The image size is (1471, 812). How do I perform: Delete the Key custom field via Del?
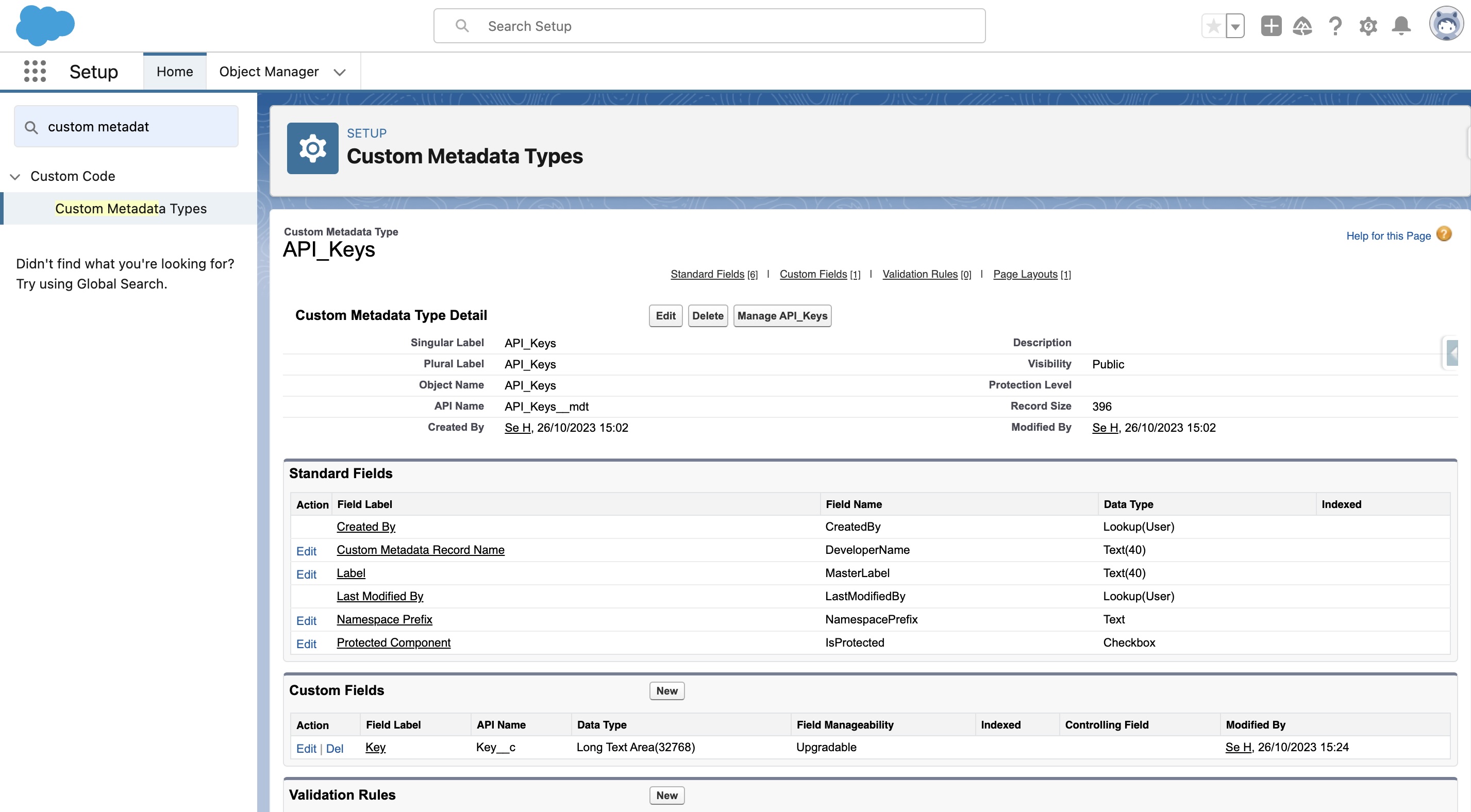335,749
